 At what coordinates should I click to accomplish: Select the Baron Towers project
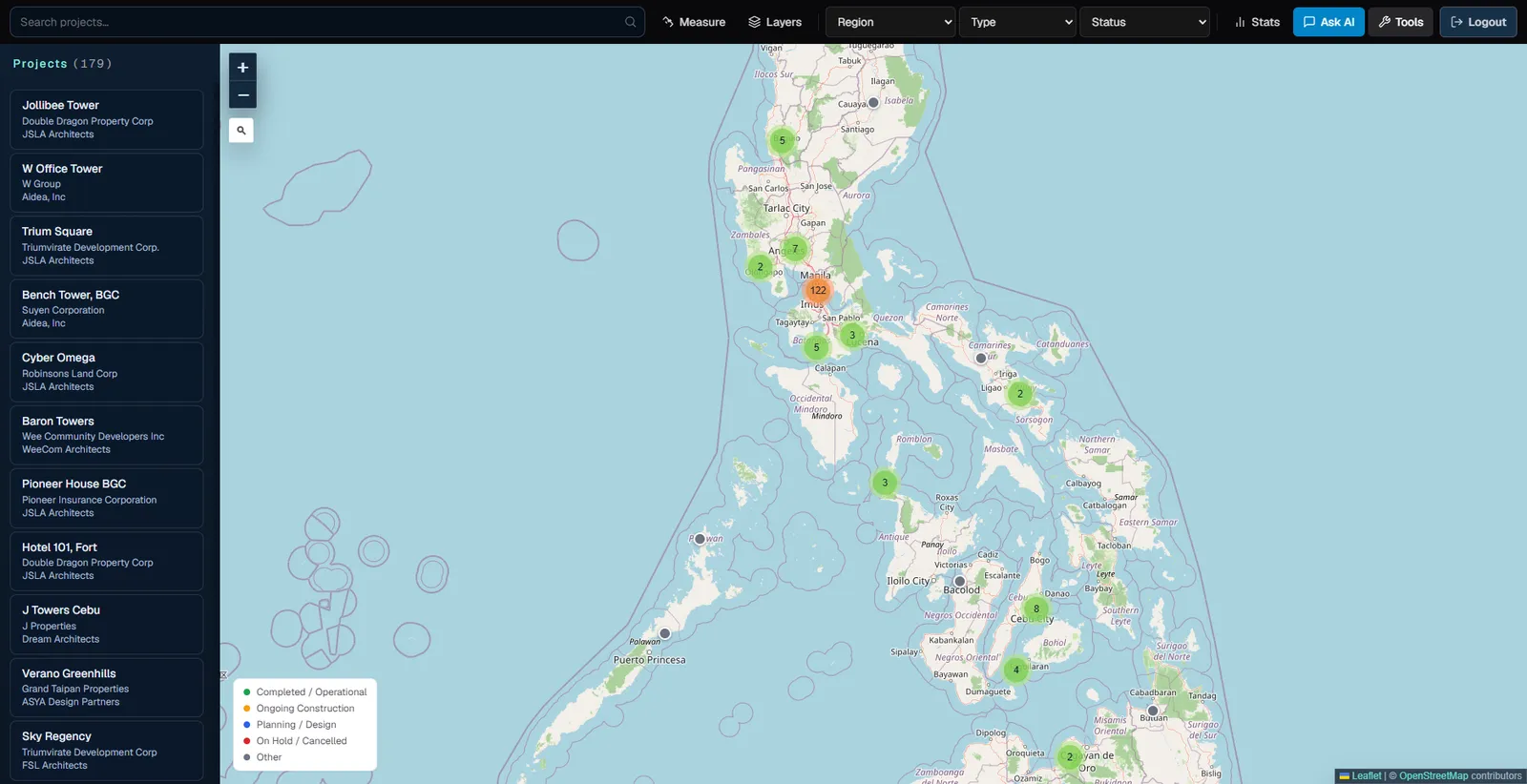click(107, 435)
